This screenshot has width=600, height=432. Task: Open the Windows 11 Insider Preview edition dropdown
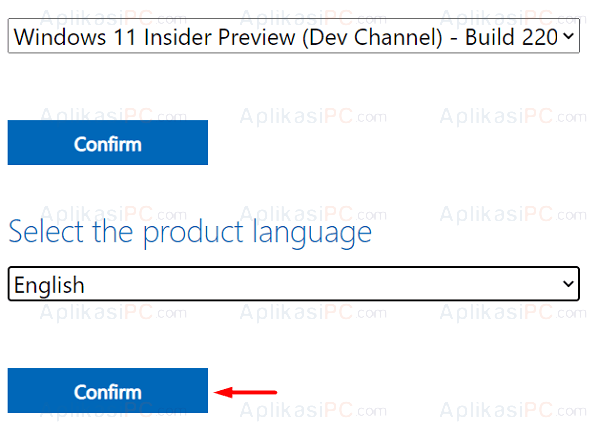(293, 36)
